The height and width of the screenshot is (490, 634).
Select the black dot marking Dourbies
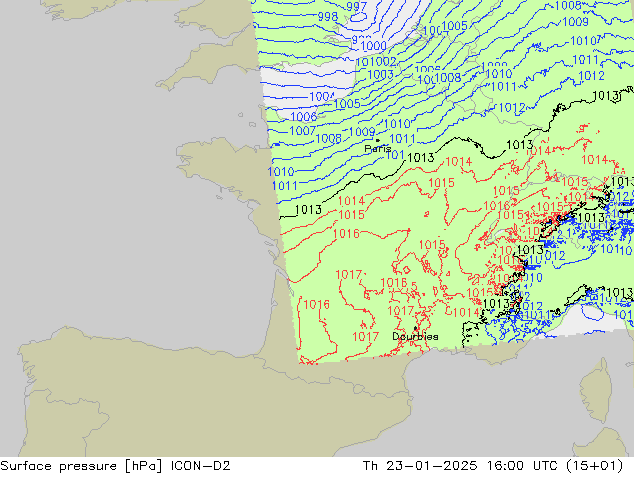pos(415,328)
